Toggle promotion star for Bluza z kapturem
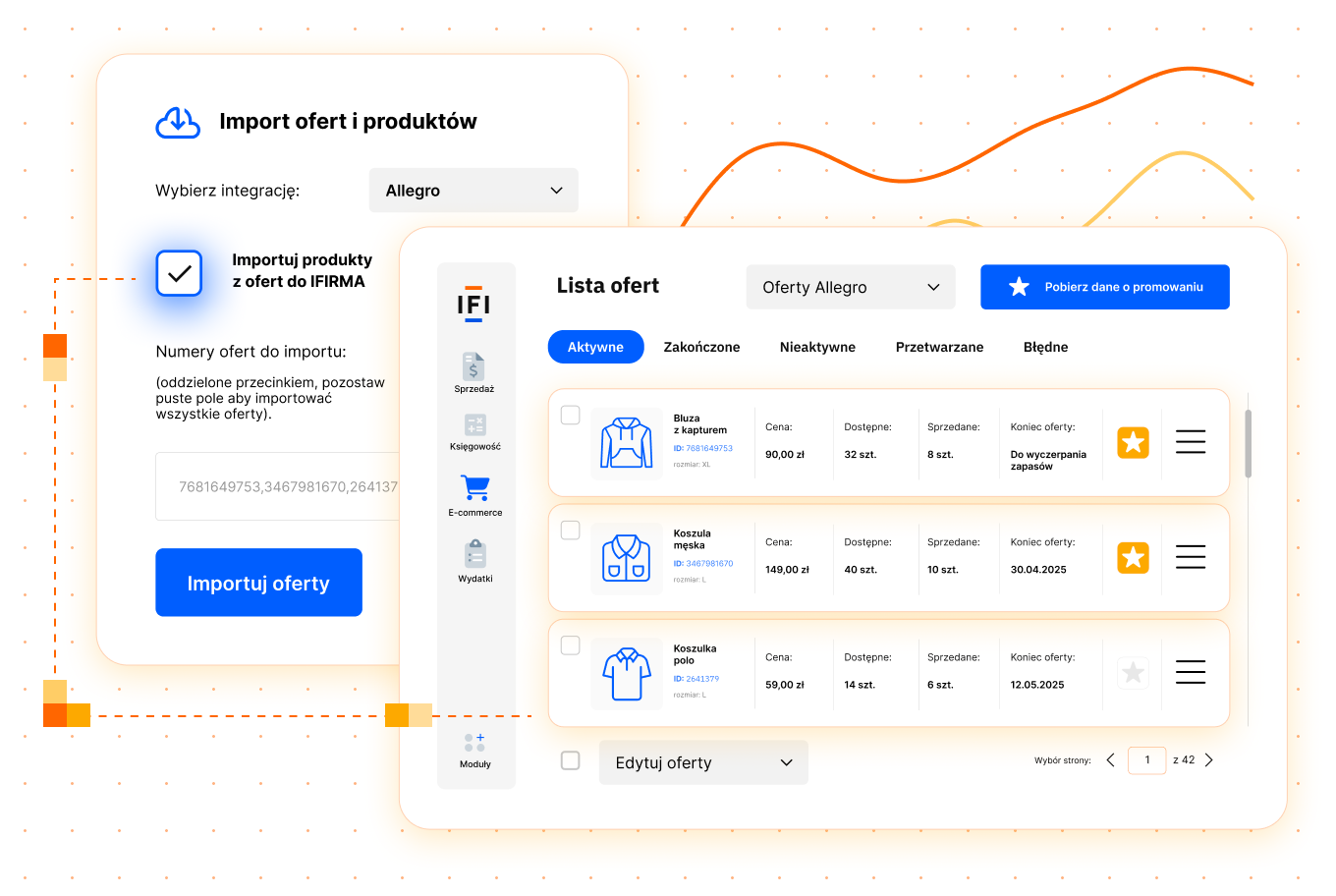 [x=1133, y=442]
